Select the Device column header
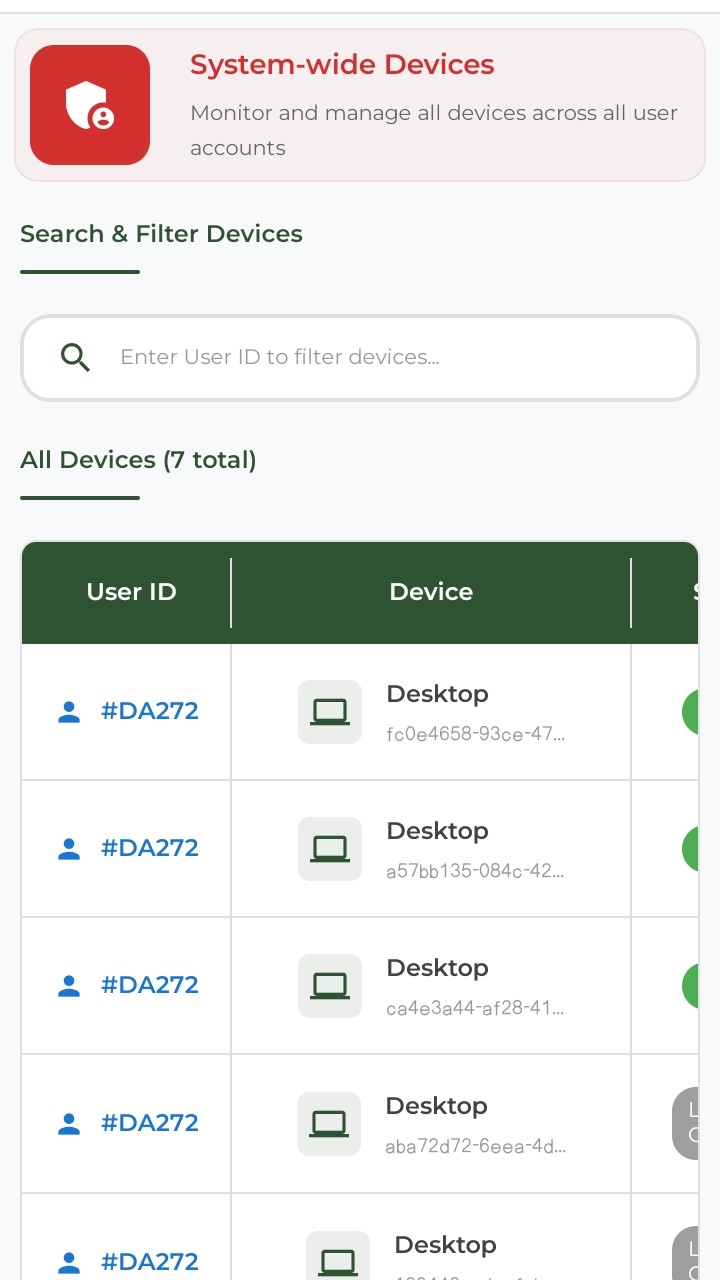Screen dimensions: 720x1280 coord(431,592)
